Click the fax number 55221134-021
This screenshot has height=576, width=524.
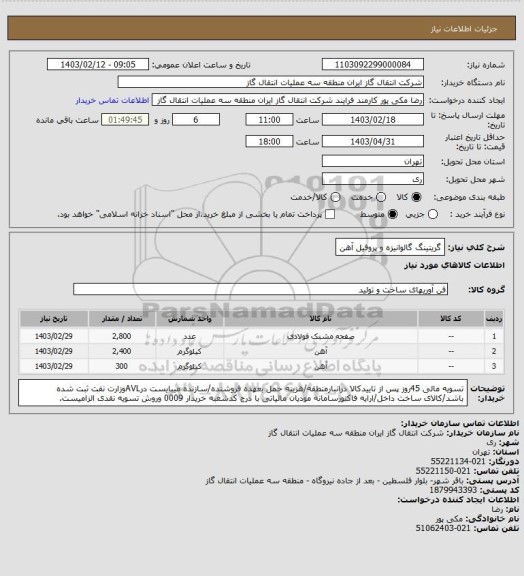click(457, 461)
